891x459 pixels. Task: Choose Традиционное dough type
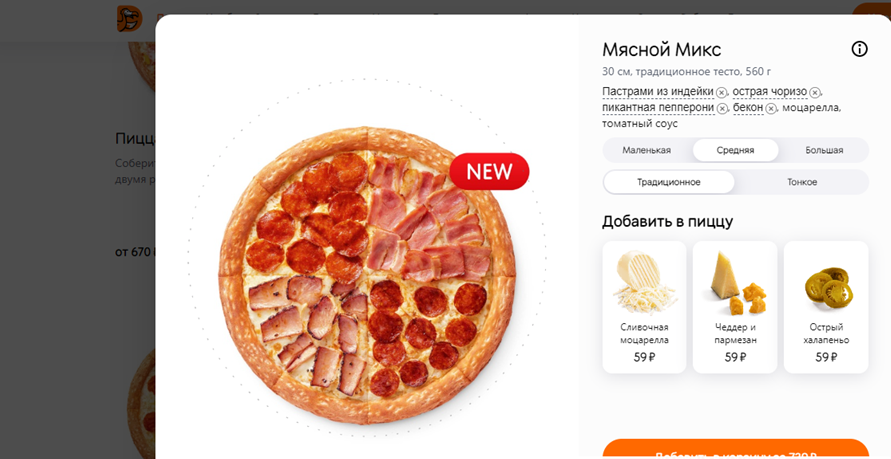click(x=668, y=182)
